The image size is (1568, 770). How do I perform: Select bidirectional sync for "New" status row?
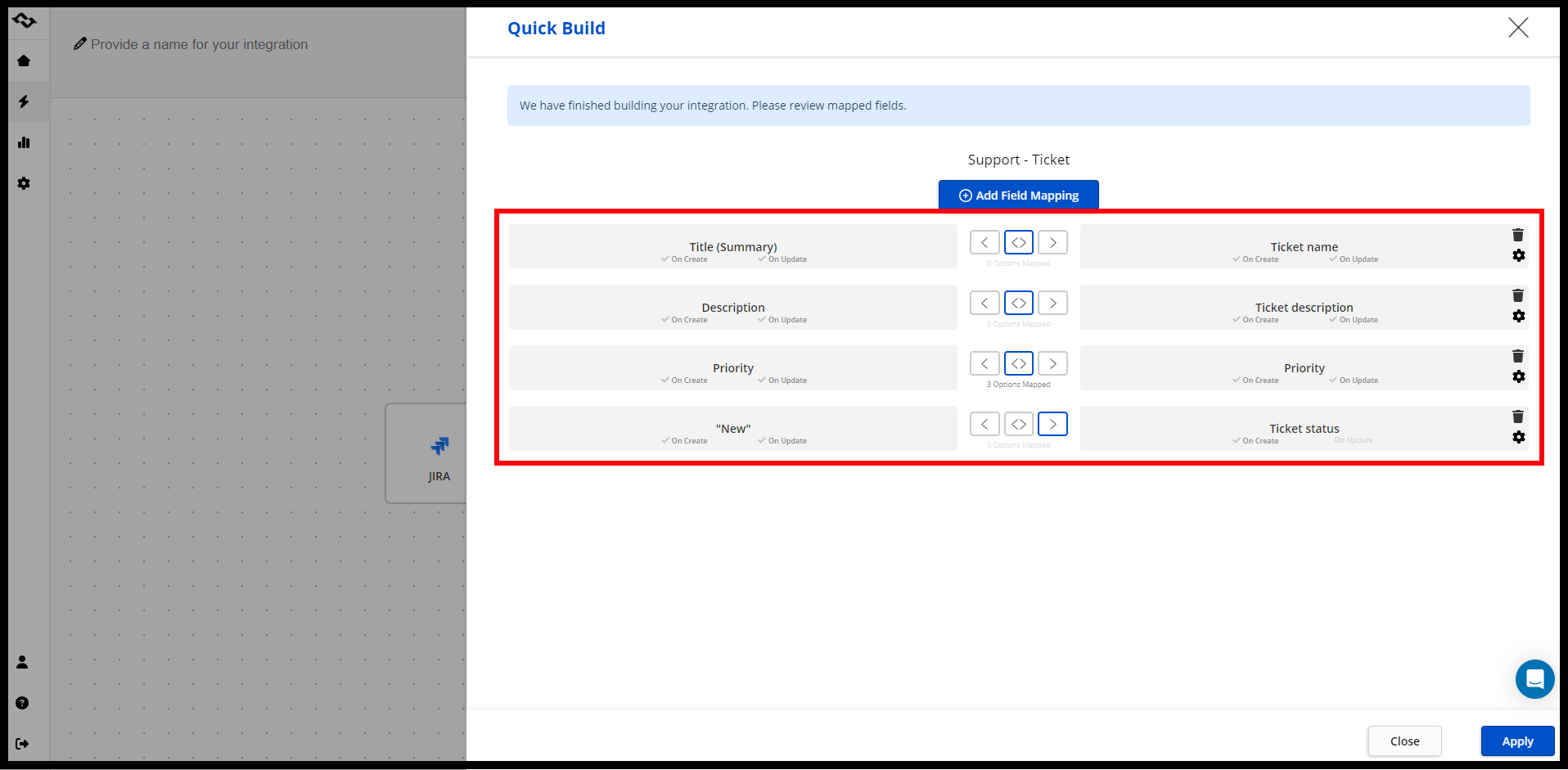click(x=1019, y=424)
